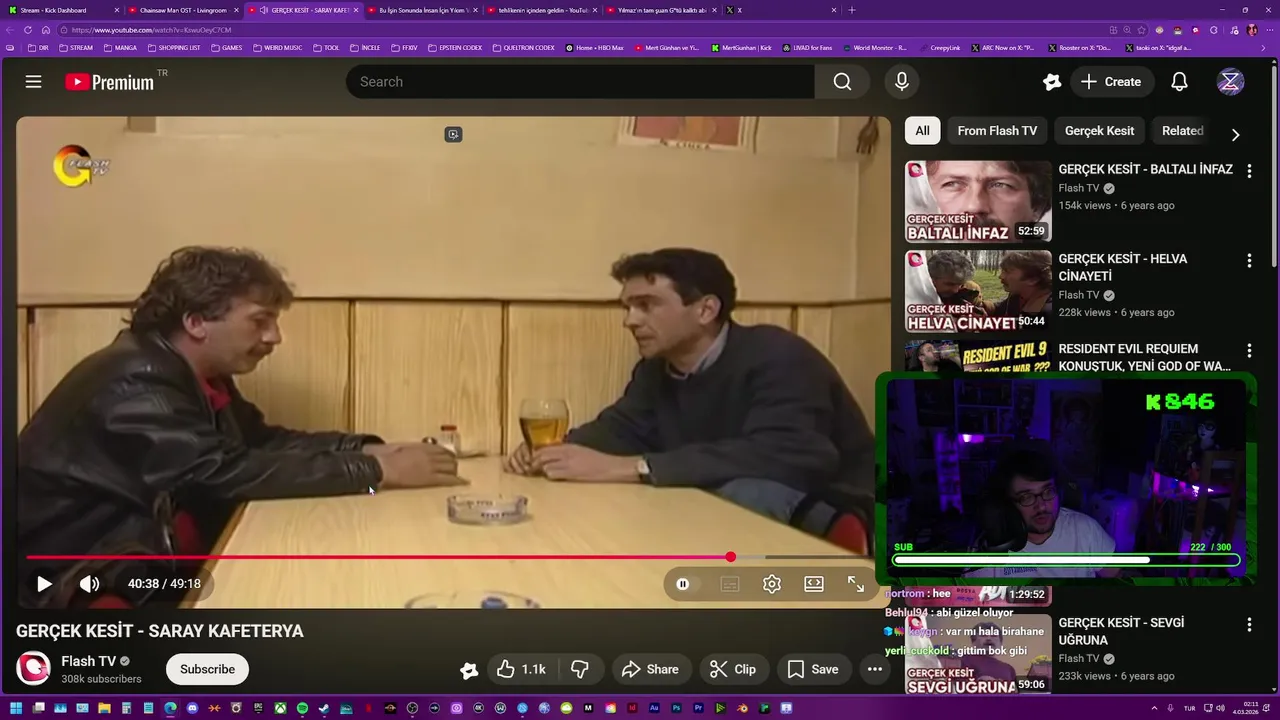
Task: Click the red video scrubber handle
Action: pyautogui.click(x=731, y=557)
